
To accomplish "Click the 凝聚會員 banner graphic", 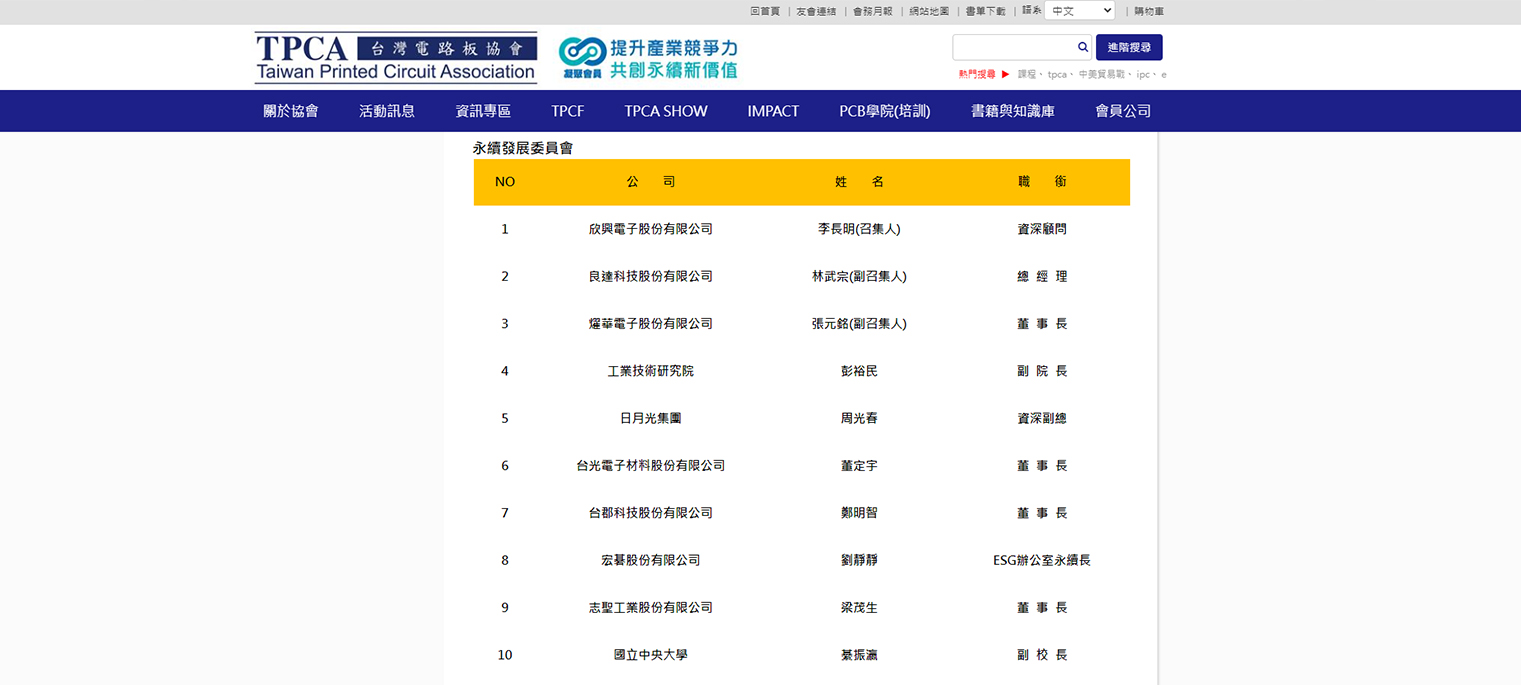I will tap(648, 58).
